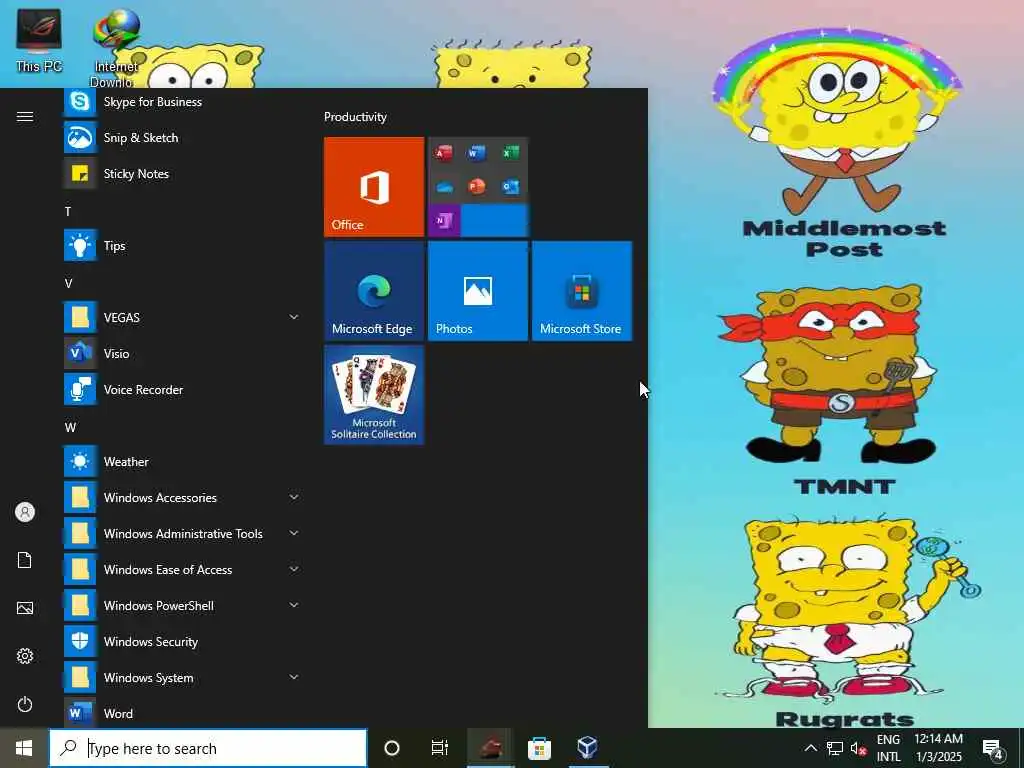The image size is (1024, 768).
Task: Jump to letter T section header
Action: [68, 212]
